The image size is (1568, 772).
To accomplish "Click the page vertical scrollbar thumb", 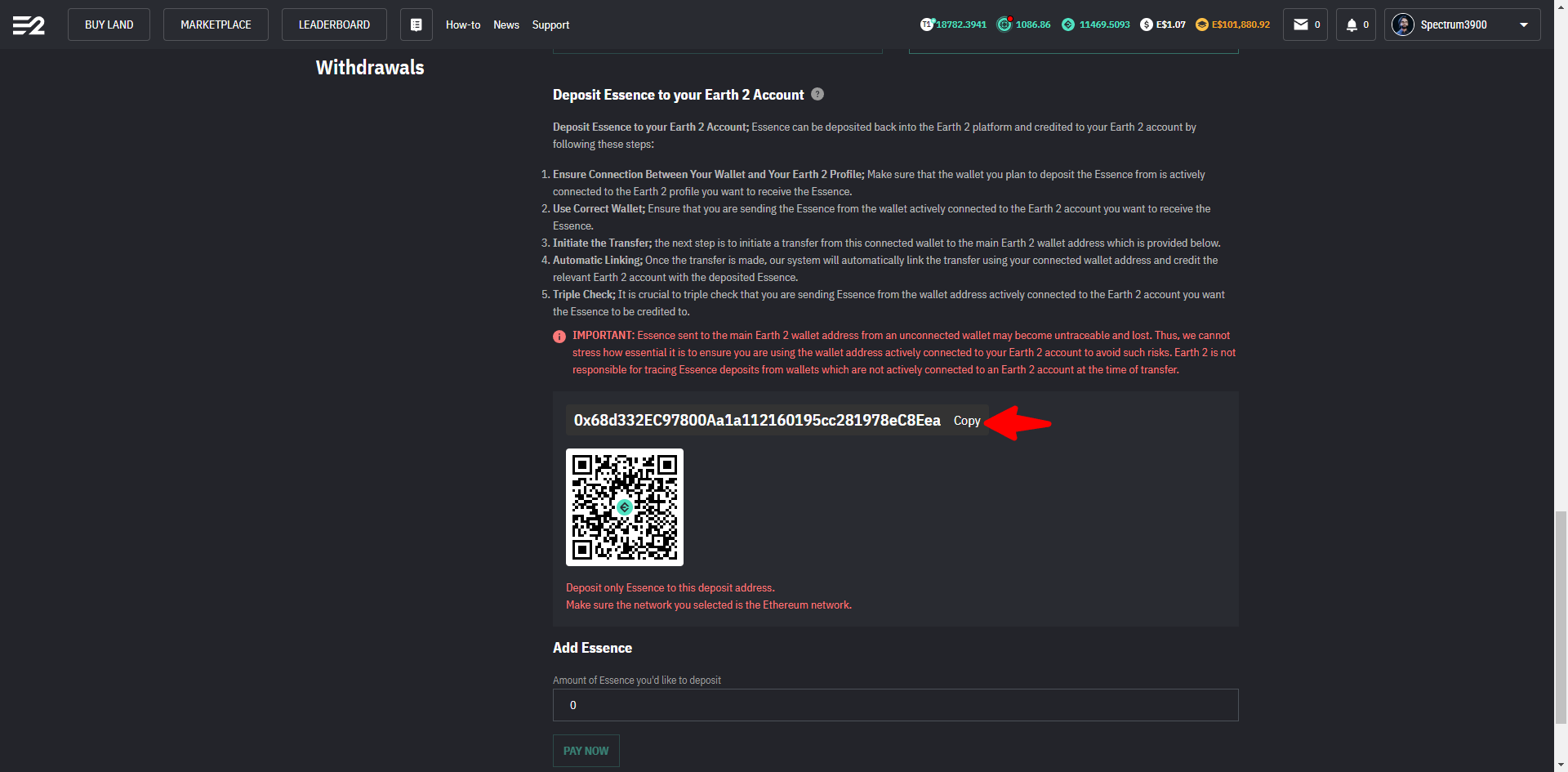I will point(1561,617).
